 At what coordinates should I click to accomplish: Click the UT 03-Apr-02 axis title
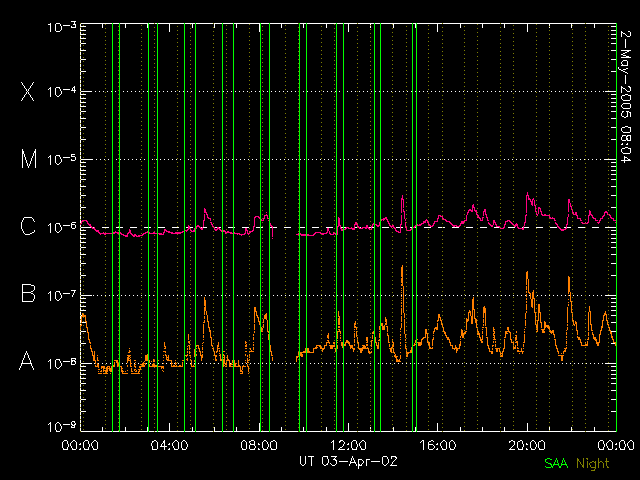348,462
